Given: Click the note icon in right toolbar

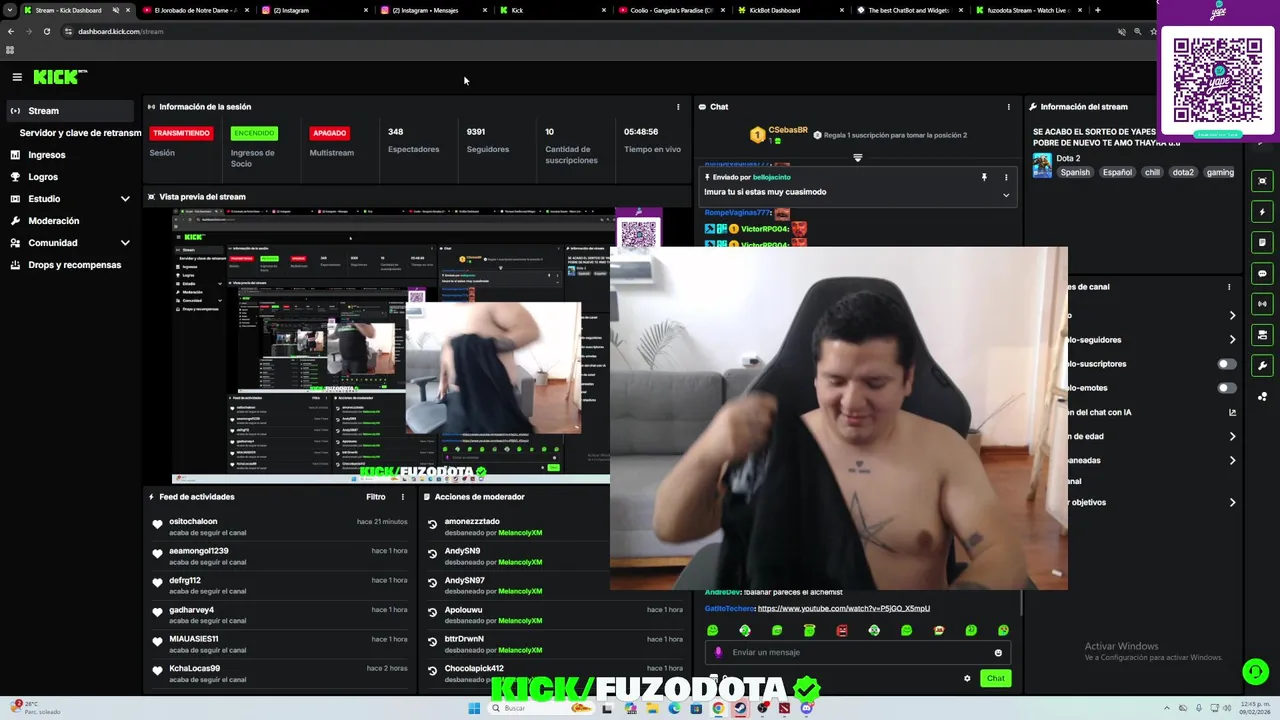Looking at the screenshot, I should (1263, 242).
